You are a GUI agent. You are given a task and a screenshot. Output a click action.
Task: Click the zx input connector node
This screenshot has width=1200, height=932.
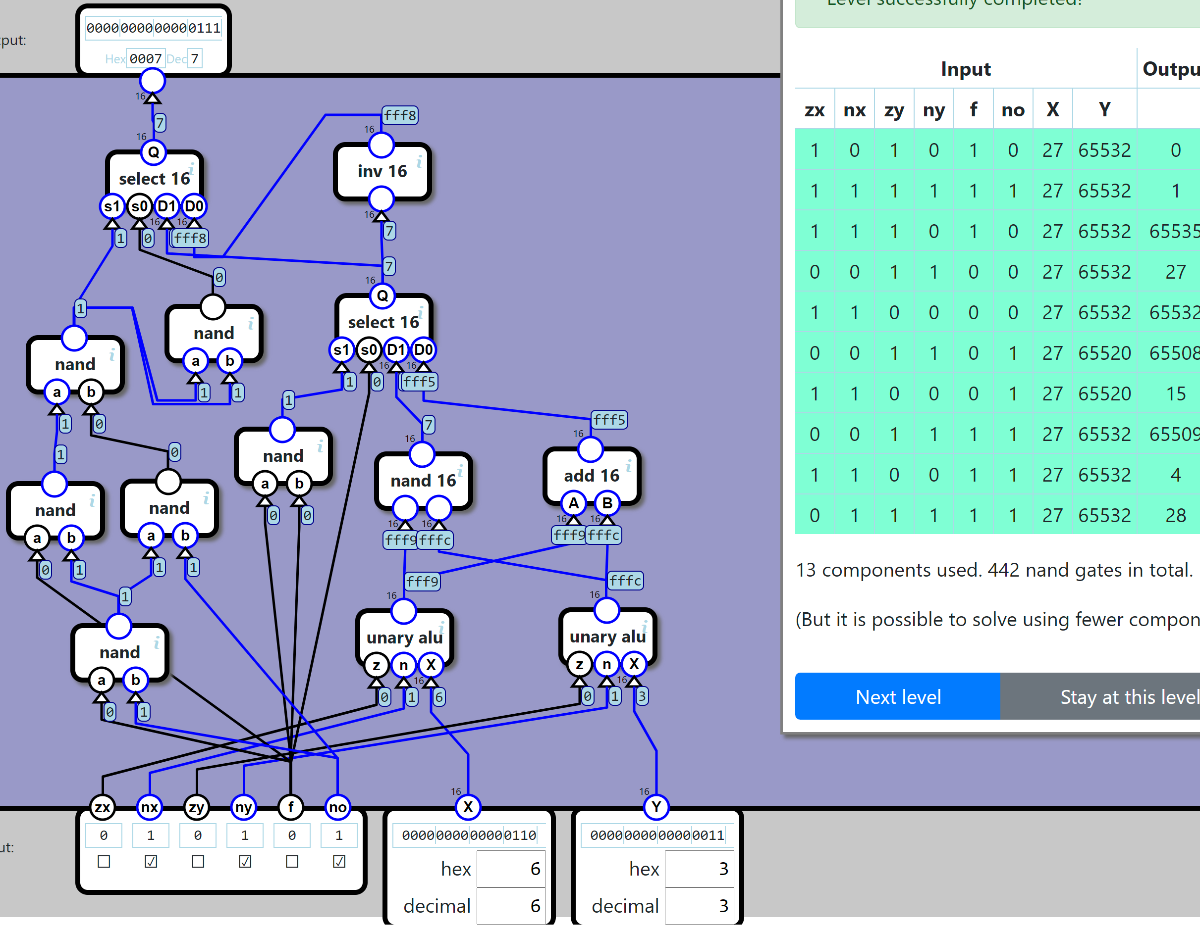[x=103, y=807]
